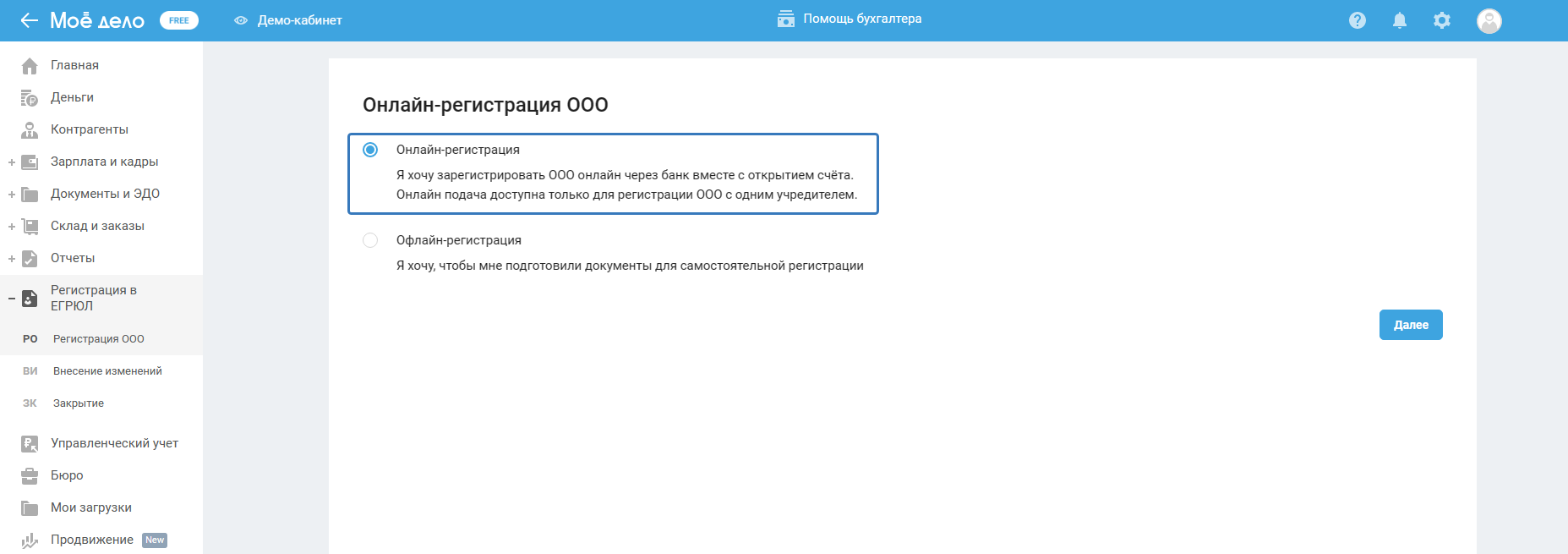Go to Главная in sidebar

(74, 65)
